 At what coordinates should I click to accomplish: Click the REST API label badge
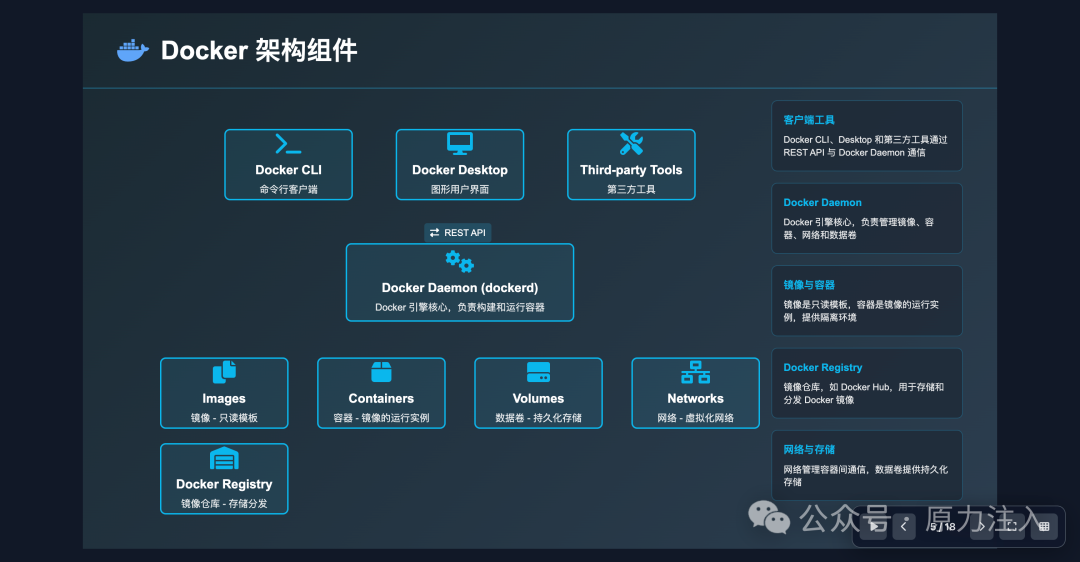(x=458, y=233)
